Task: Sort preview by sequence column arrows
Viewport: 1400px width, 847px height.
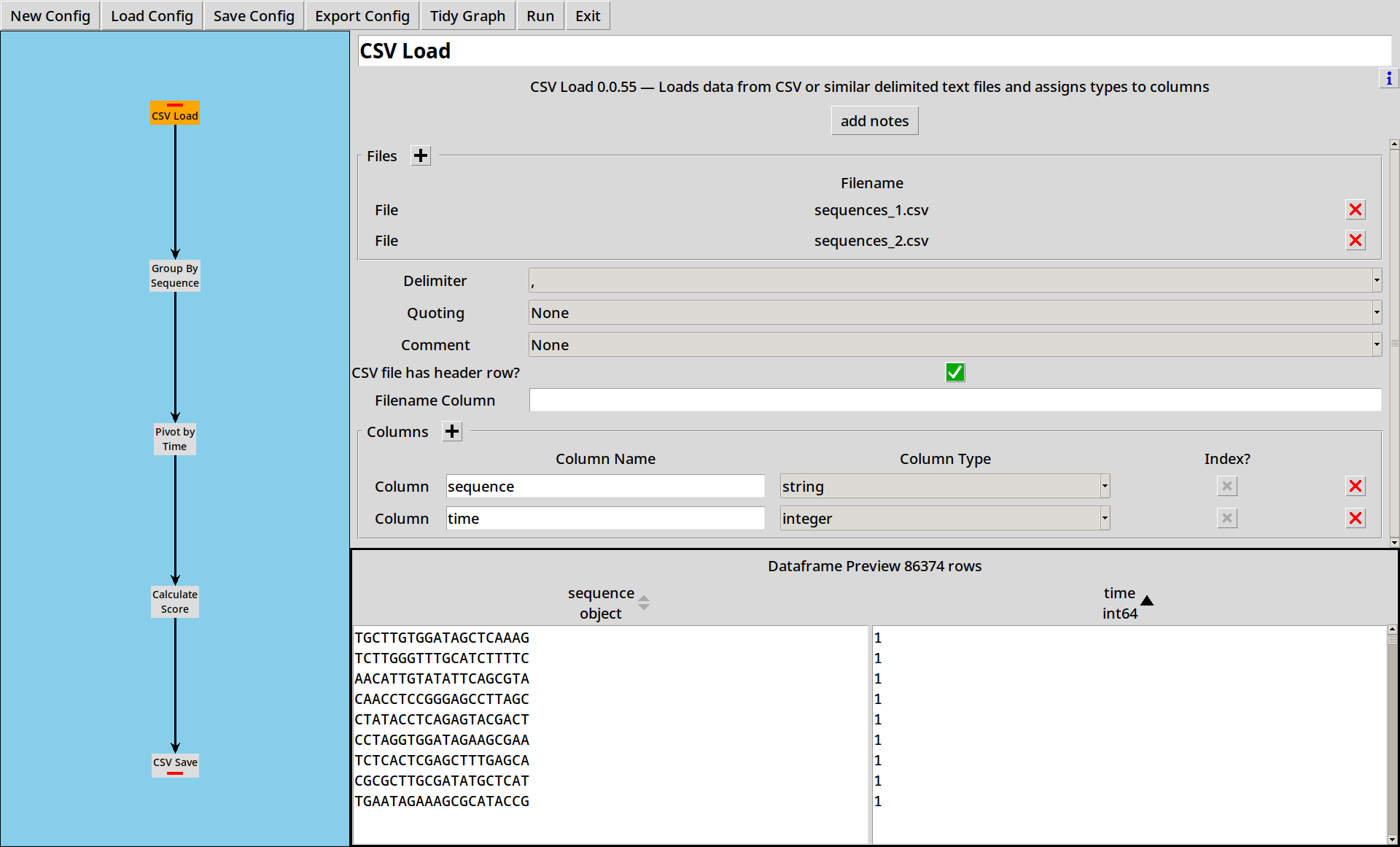Action: pos(644,603)
